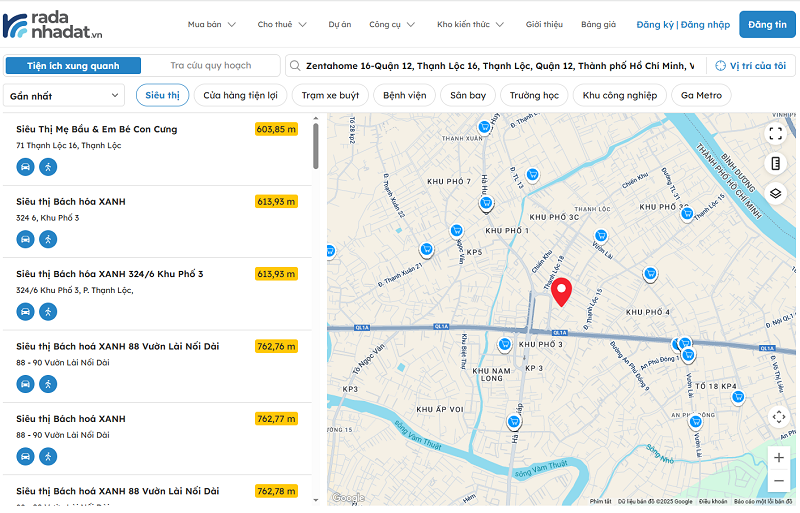Select the Trạm xe buýt filter chip
Viewport: 800px width, 513px height.
(x=330, y=95)
